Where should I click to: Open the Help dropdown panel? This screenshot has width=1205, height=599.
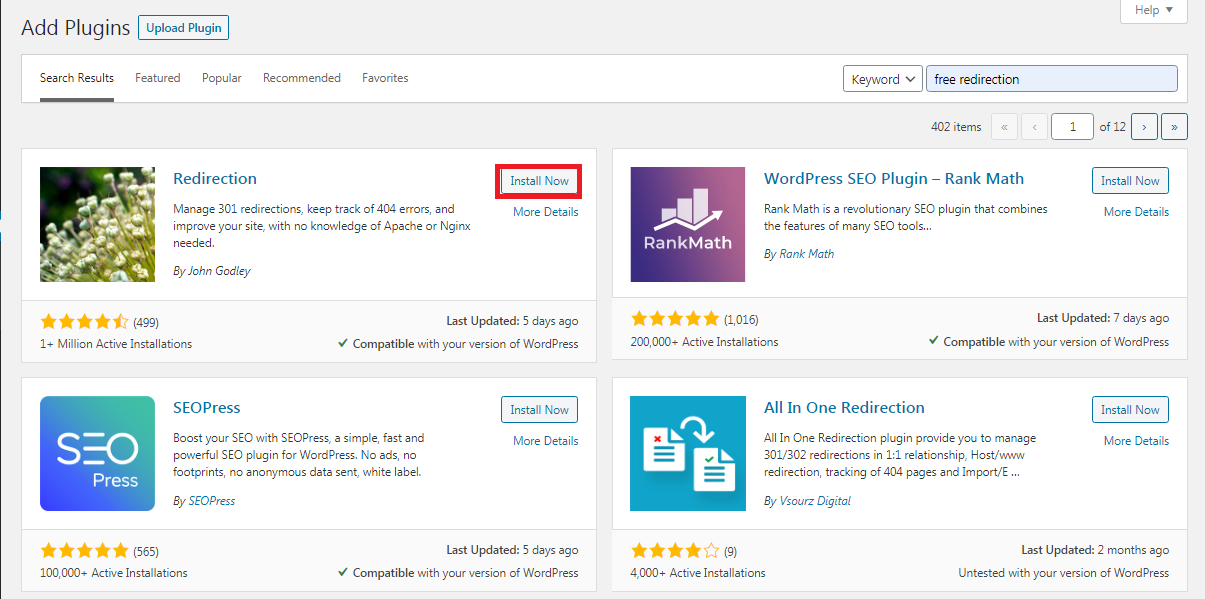1153,10
